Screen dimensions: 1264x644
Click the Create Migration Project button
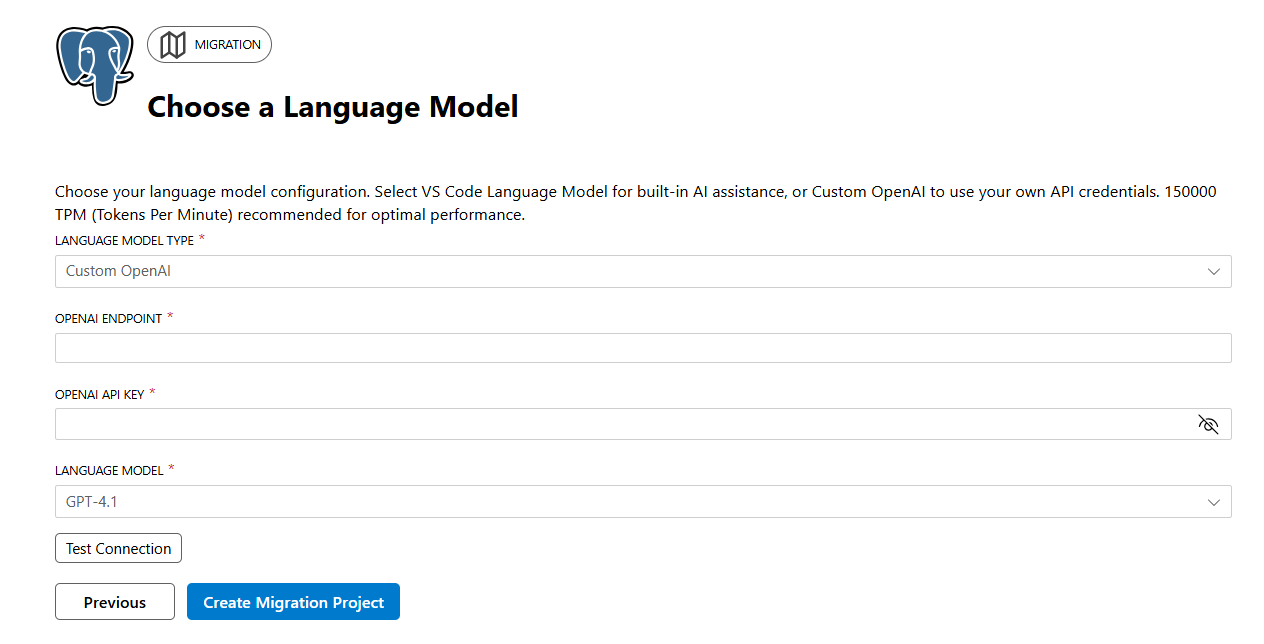coord(293,601)
